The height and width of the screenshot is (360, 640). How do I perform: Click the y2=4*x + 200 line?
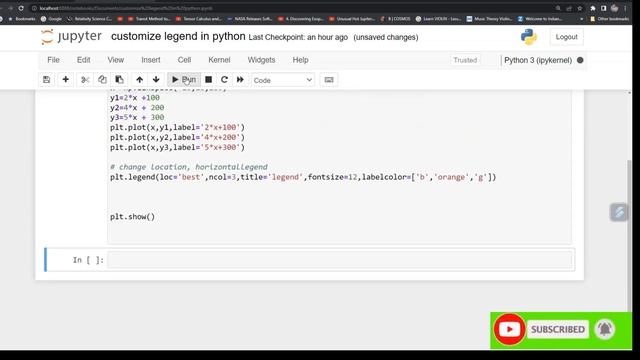tap(137, 108)
